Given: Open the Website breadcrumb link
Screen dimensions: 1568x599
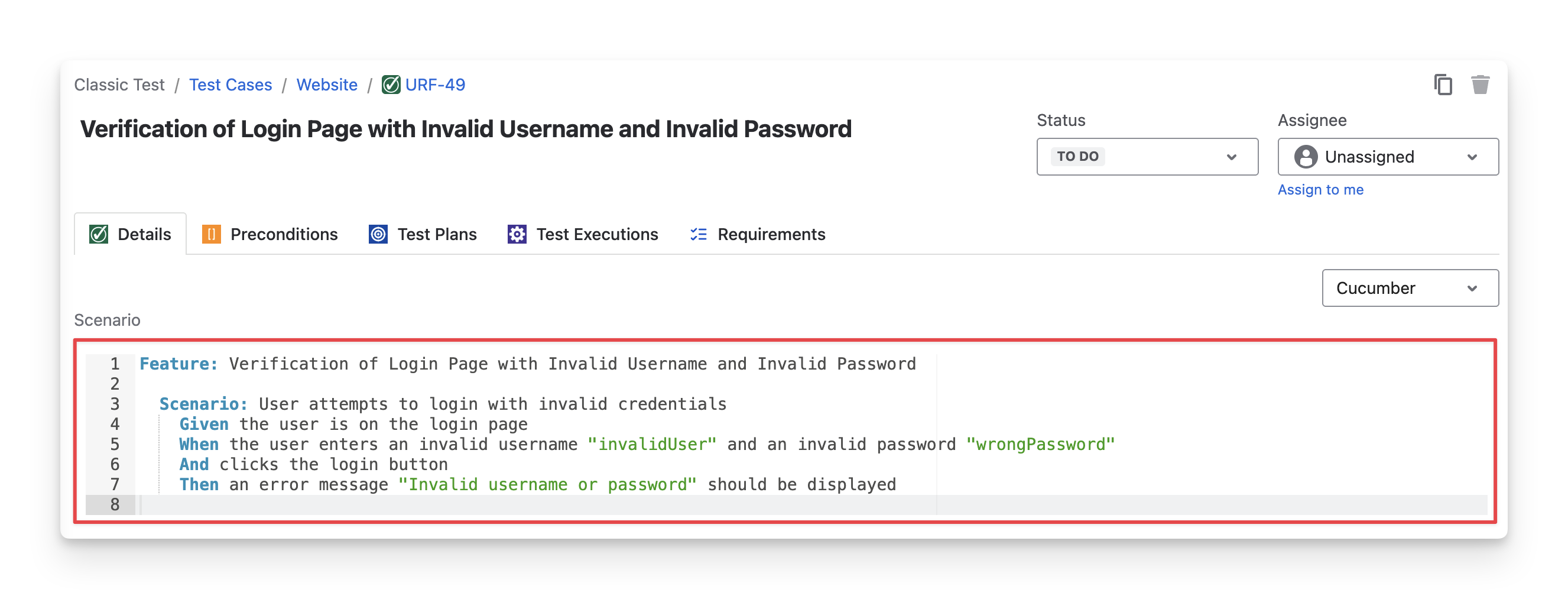Looking at the screenshot, I should pyautogui.click(x=327, y=85).
